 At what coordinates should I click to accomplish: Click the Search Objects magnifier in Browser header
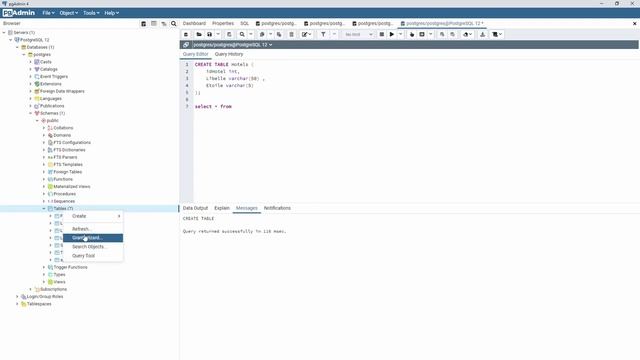(174, 24)
